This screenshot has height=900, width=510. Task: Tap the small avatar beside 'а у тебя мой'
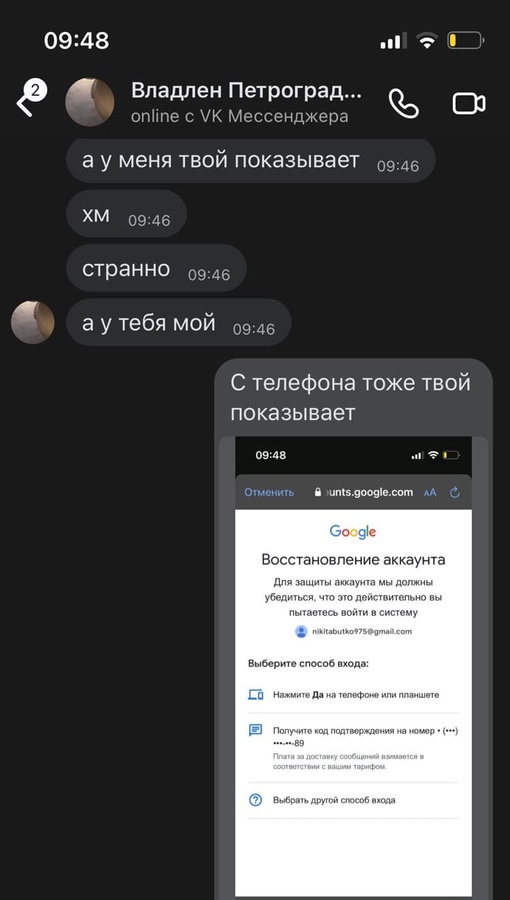pyautogui.click(x=33, y=323)
